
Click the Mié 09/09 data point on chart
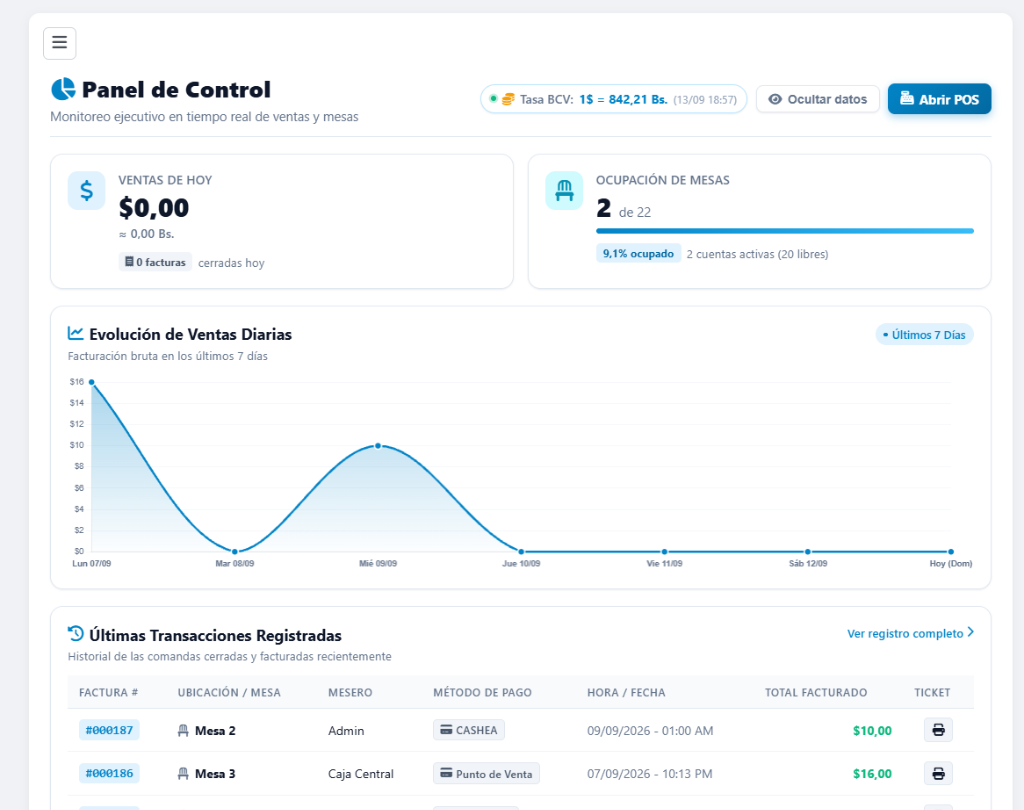[378, 446]
